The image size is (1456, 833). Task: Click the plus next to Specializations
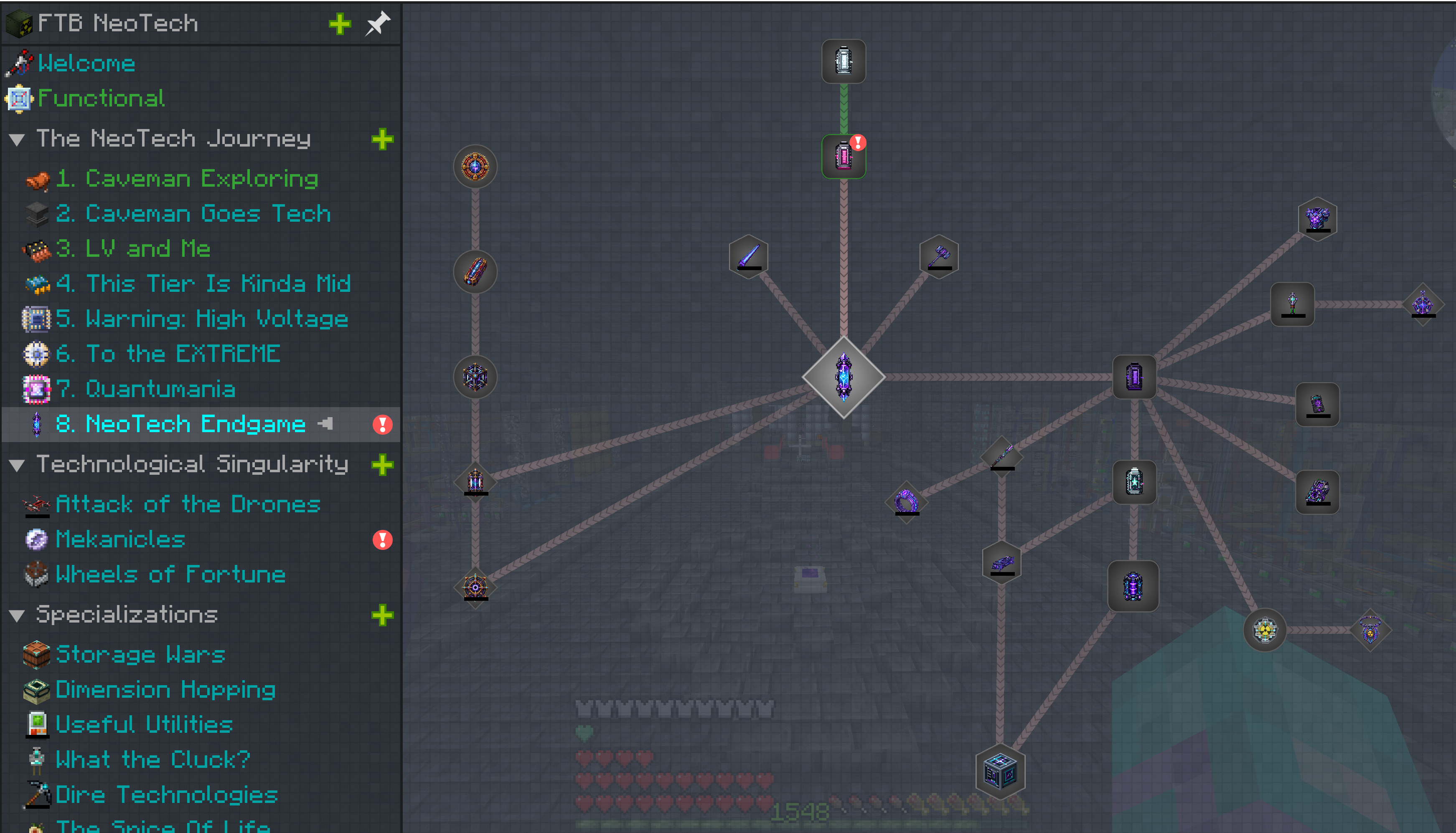pyautogui.click(x=382, y=615)
